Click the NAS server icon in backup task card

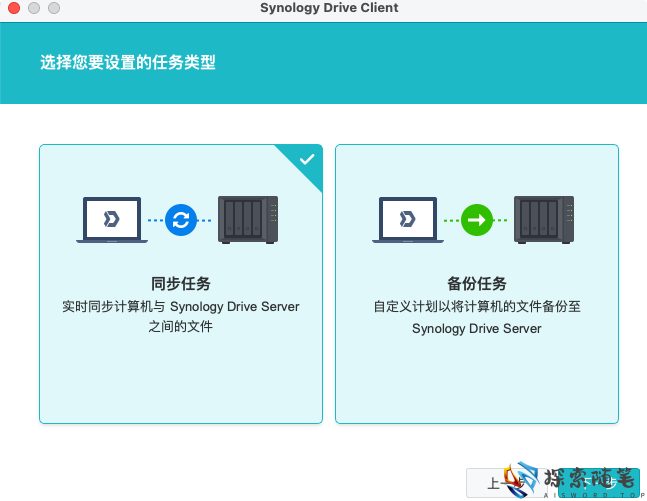[x=544, y=220]
